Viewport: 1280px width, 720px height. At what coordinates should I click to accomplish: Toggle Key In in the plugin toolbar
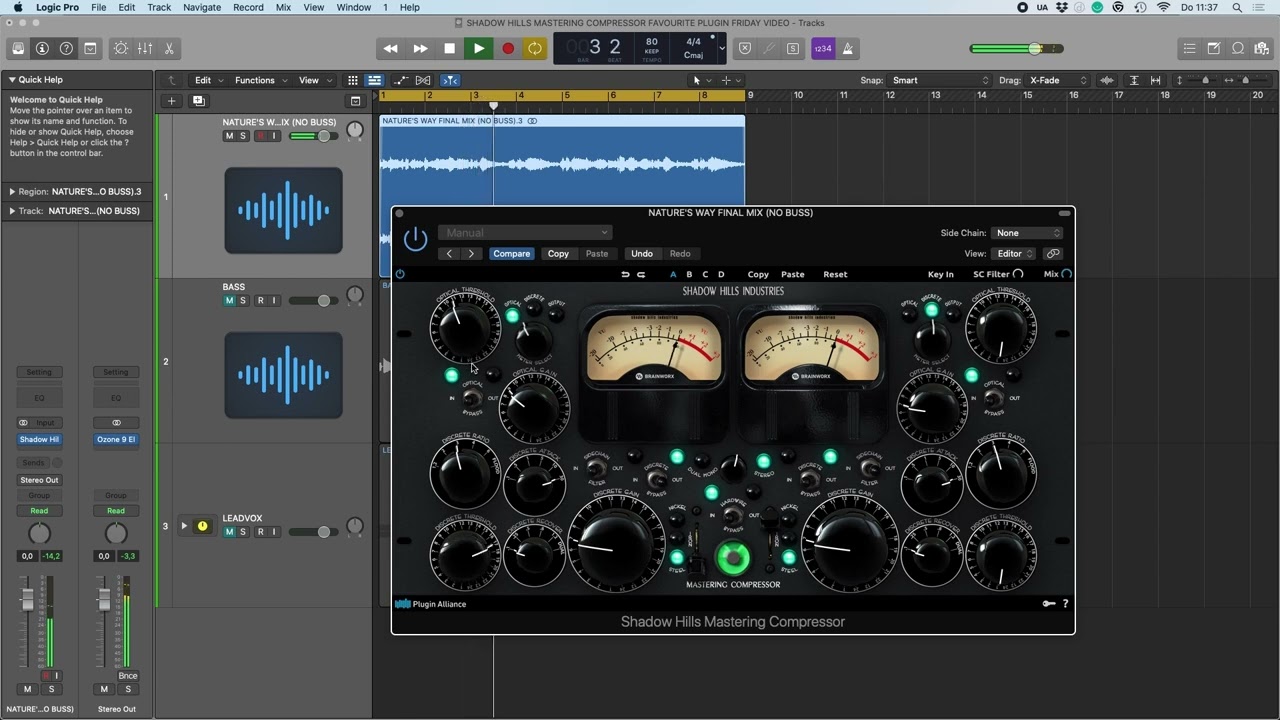click(941, 274)
